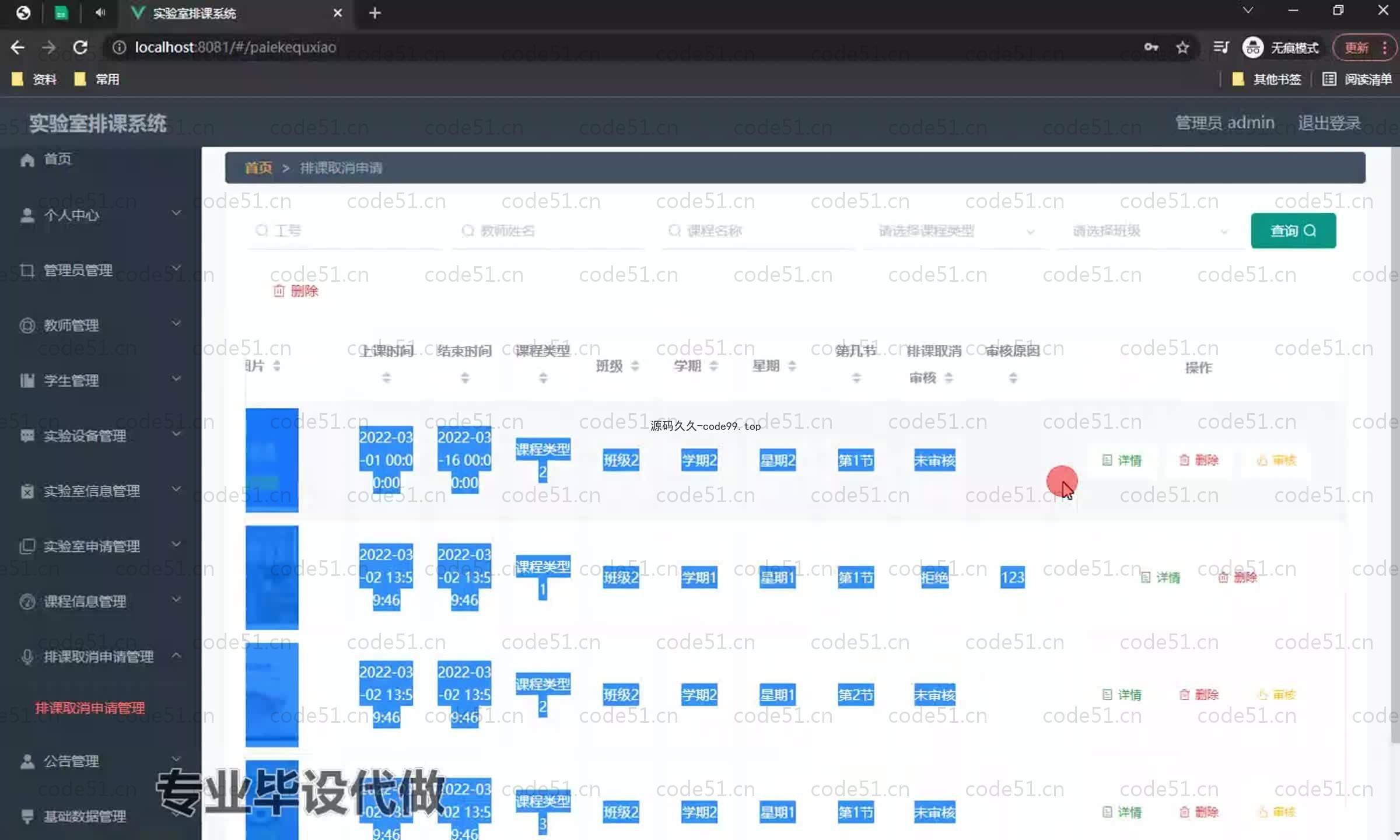Click 删除 in the first table row
This screenshot has height=840, width=1400.
(1199, 460)
